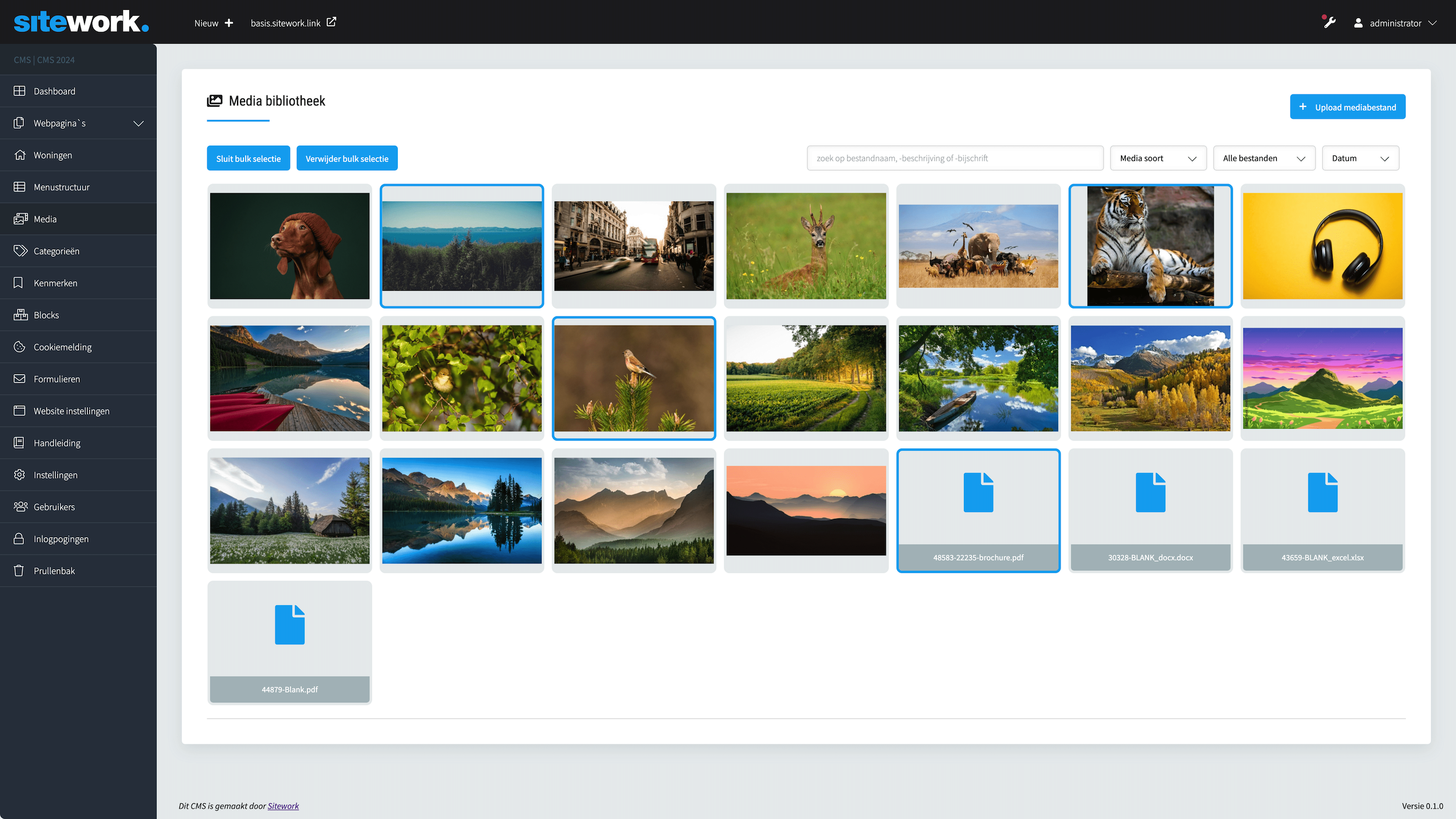This screenshot has width=1456, height=819.
Task: Open the Media soort dropdown
Action: [x=1158, y=158]
